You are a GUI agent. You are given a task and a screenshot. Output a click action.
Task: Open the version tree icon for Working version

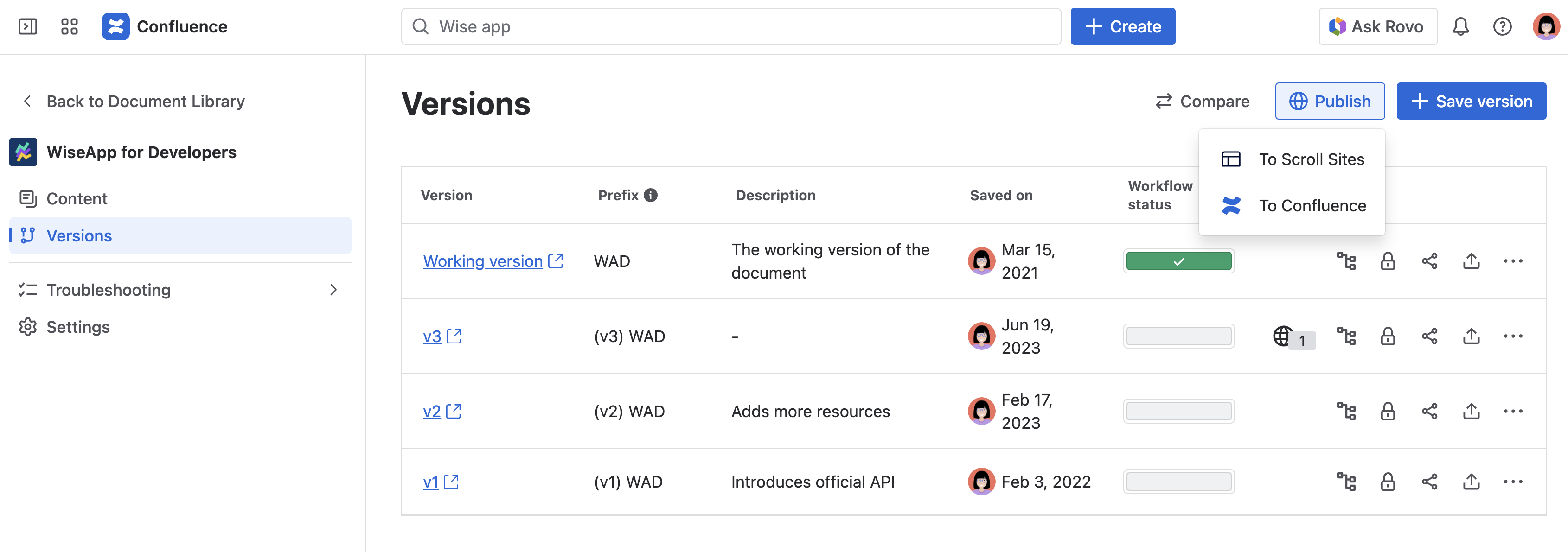tap(1347, 260)
